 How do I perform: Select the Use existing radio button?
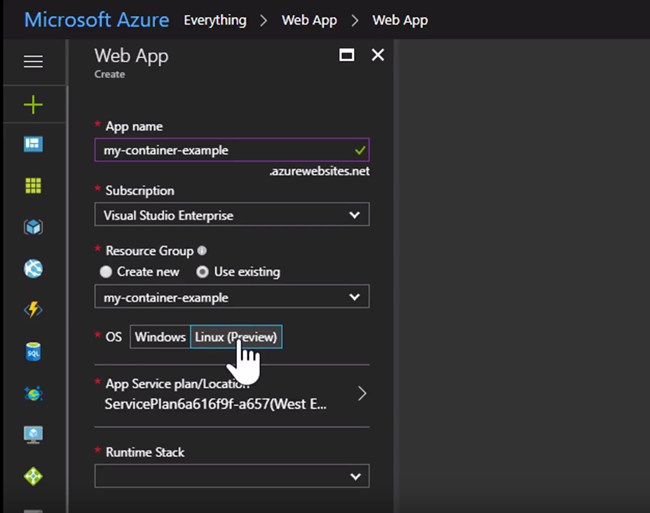[202, 272]
